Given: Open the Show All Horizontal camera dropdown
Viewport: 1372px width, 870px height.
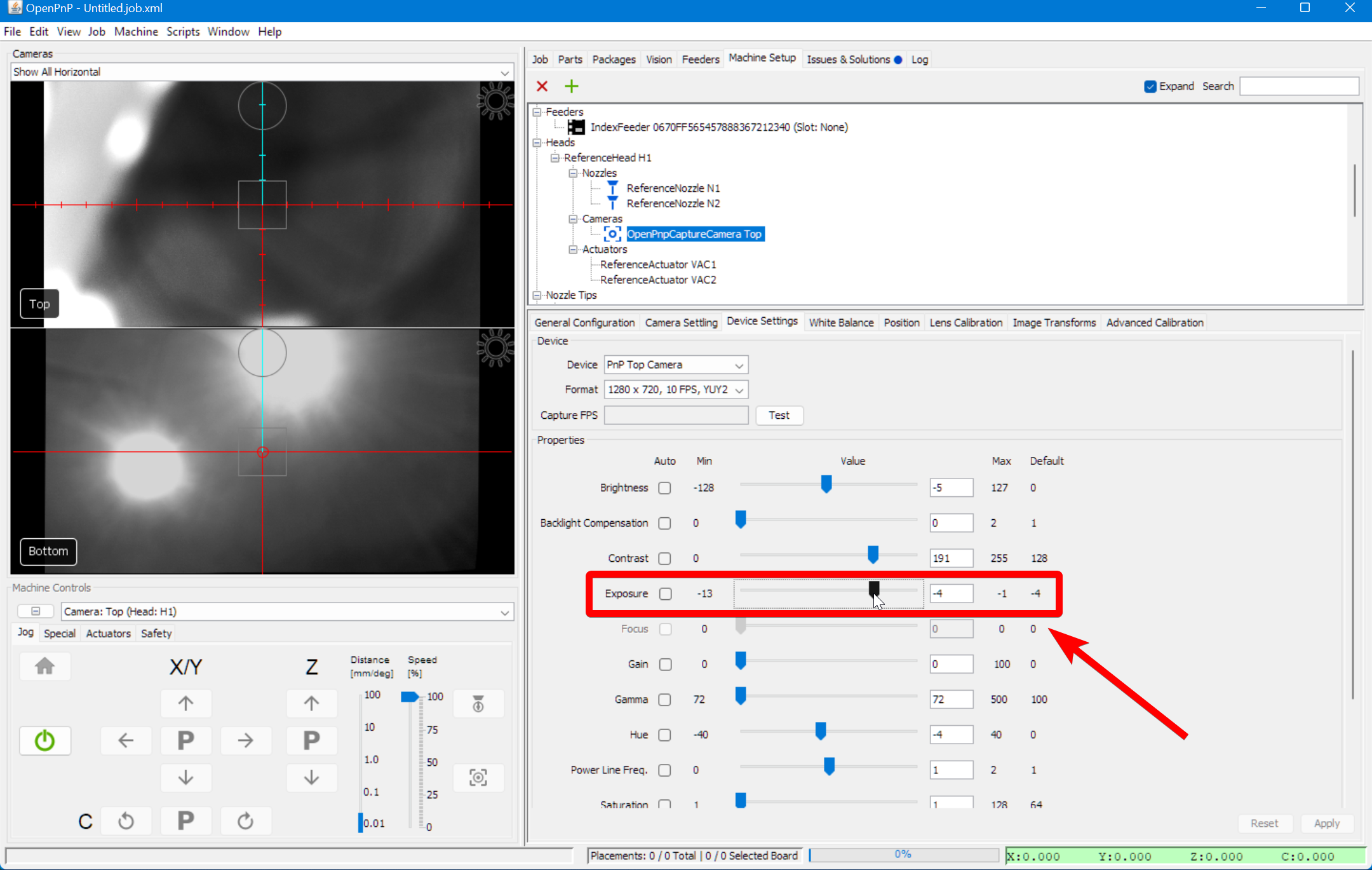Looking at the screenshot, I should [262, 72].
